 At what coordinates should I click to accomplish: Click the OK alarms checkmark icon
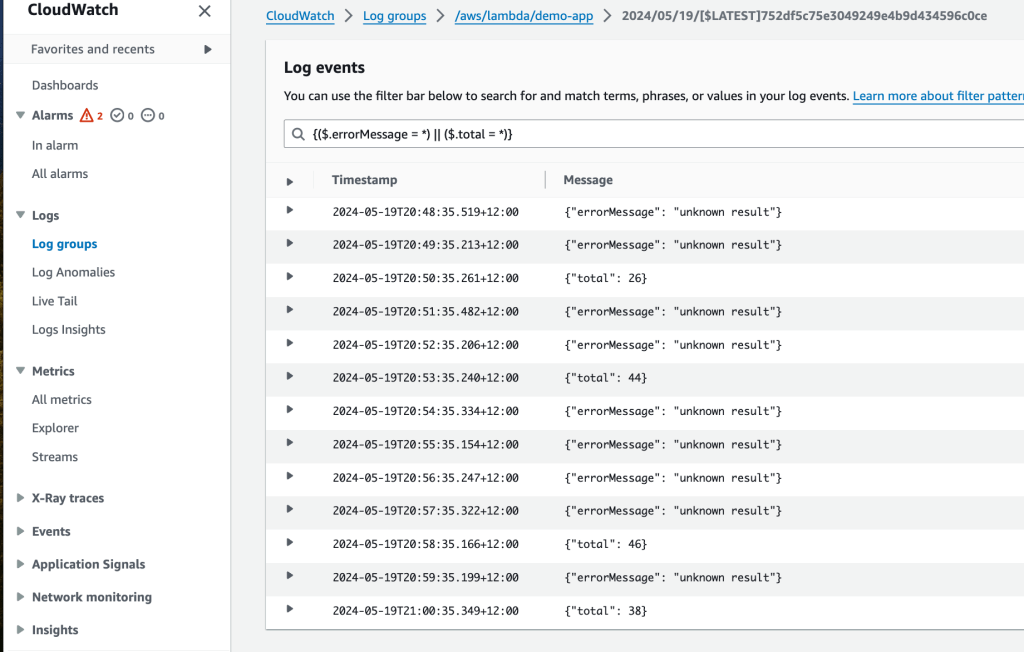coord(117,115)
